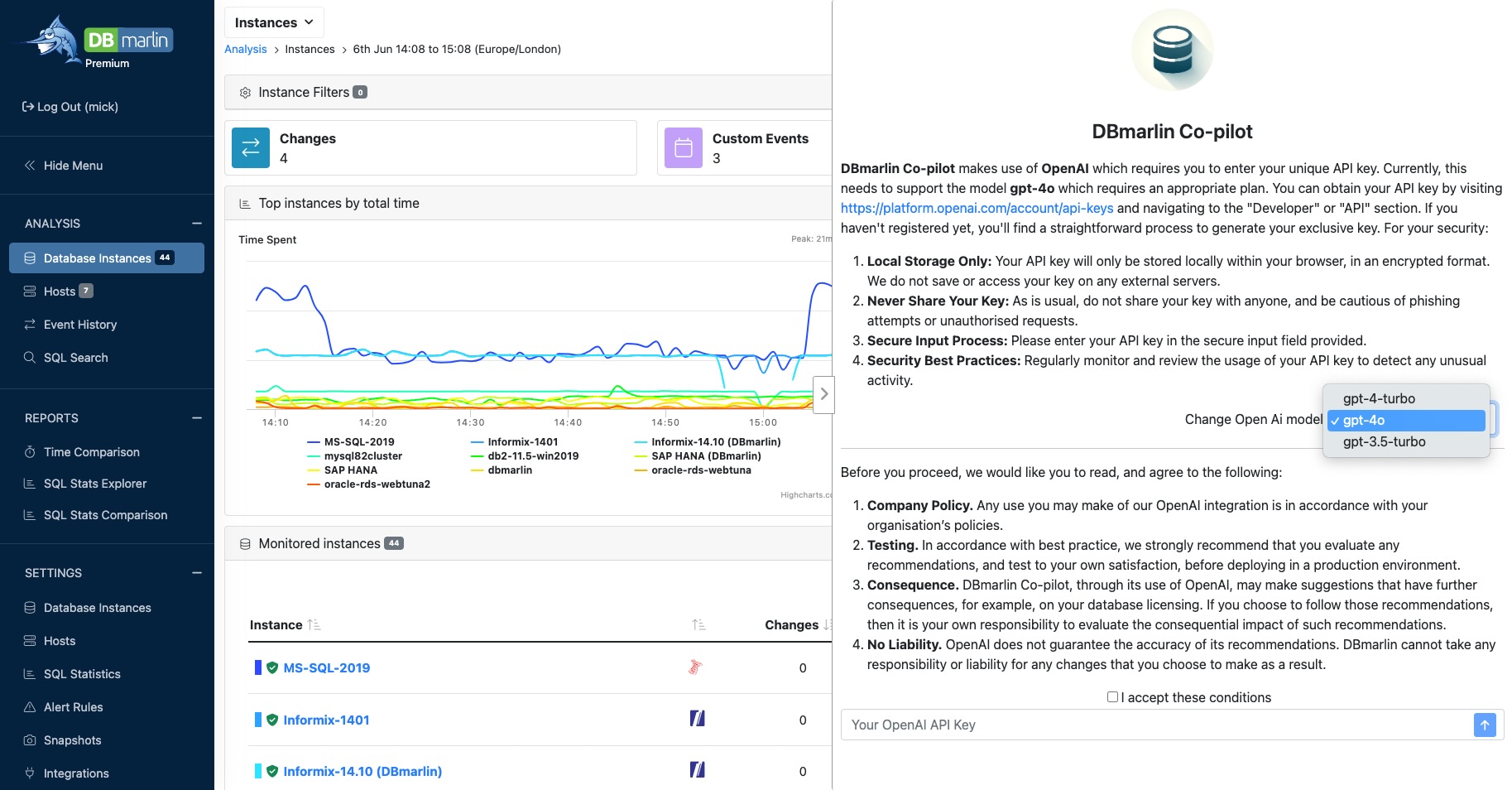The height and width of the screenshot is (790, 1512).
Task: Click blue color bar beside Informix-1401
Action: tap(258, 720)
